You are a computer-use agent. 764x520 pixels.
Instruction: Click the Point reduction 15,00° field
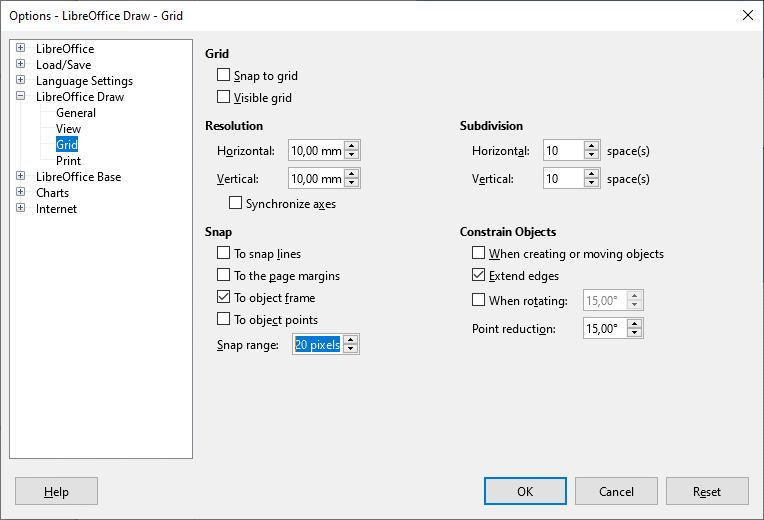click(605, 328)
